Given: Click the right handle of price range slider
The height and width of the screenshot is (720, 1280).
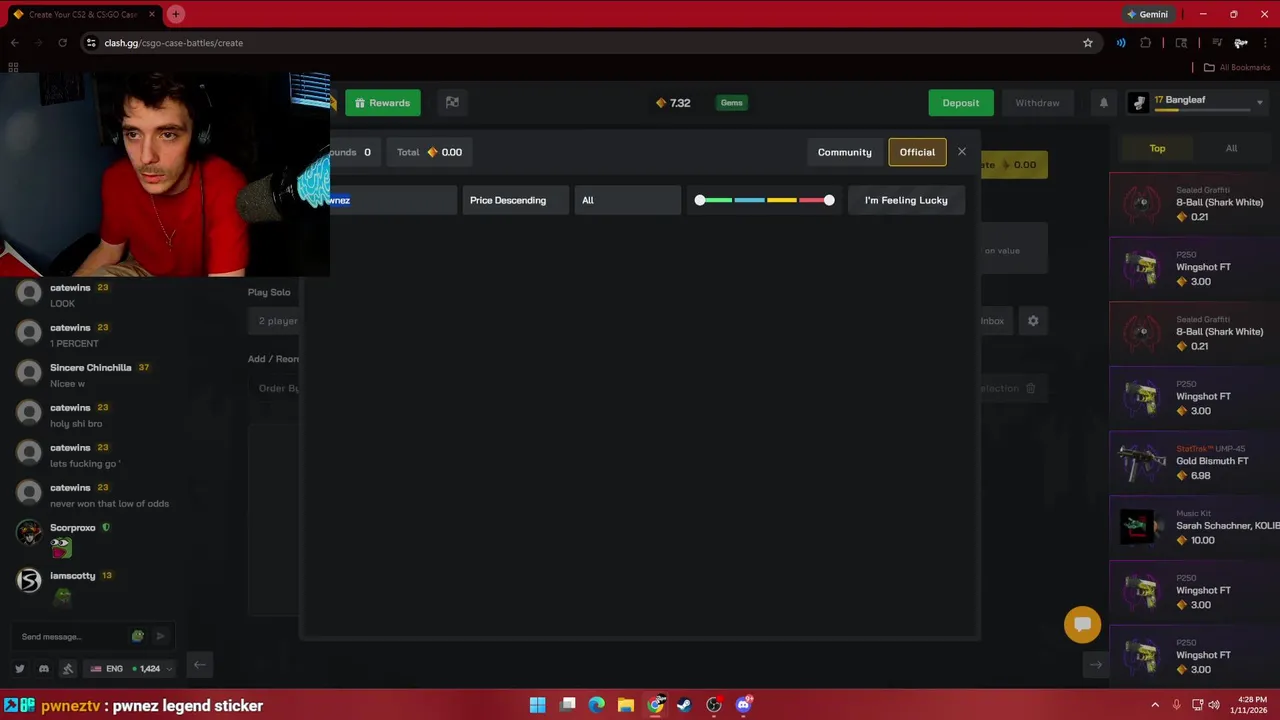Looking at the screenshot, I should coord(829,200).
